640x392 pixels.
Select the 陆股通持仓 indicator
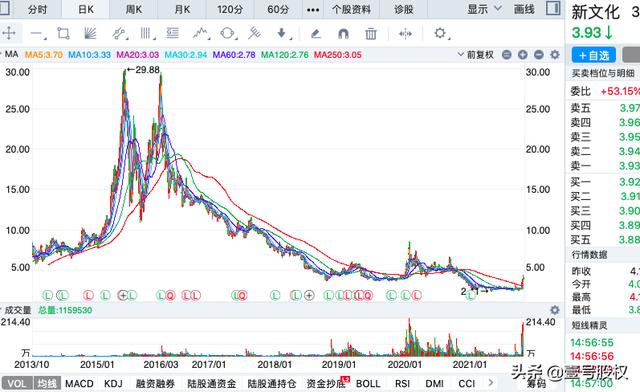point(272,383)
